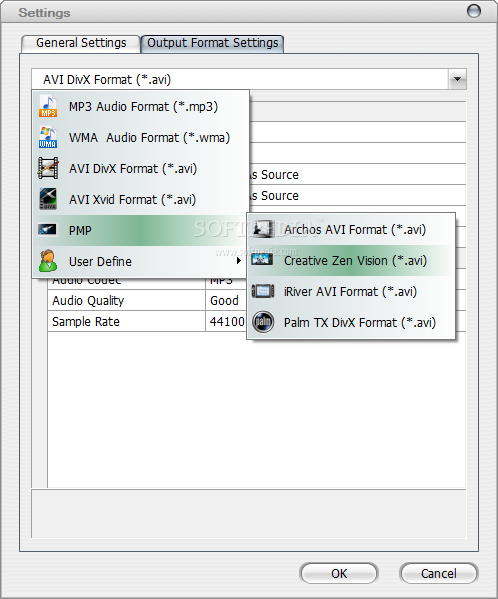Click the AVI Xvid format icon

pyautogui.click(x=48, y=199)
